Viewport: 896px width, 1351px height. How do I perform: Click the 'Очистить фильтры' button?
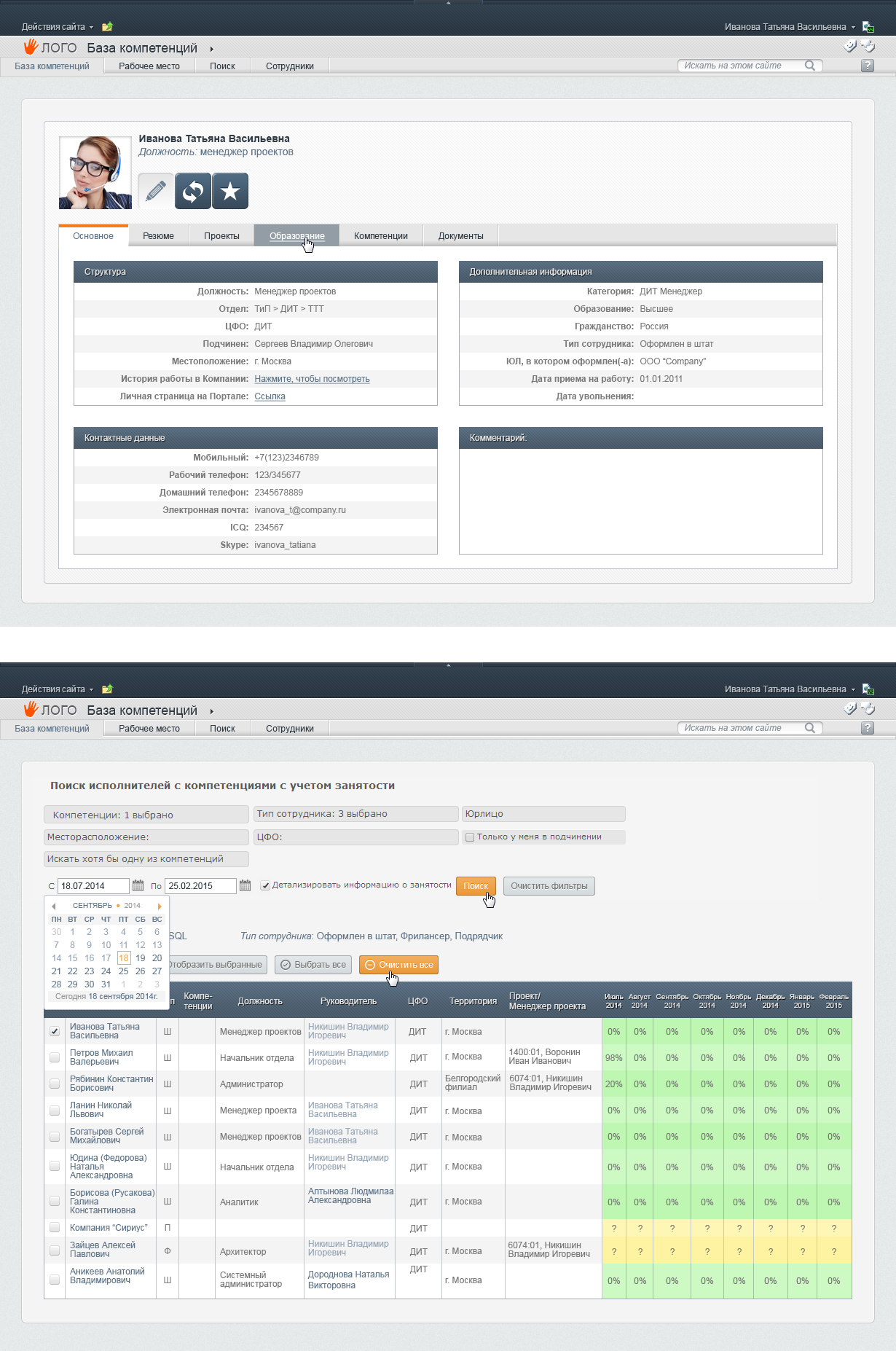pyautogui.click(x=549, y=886)
